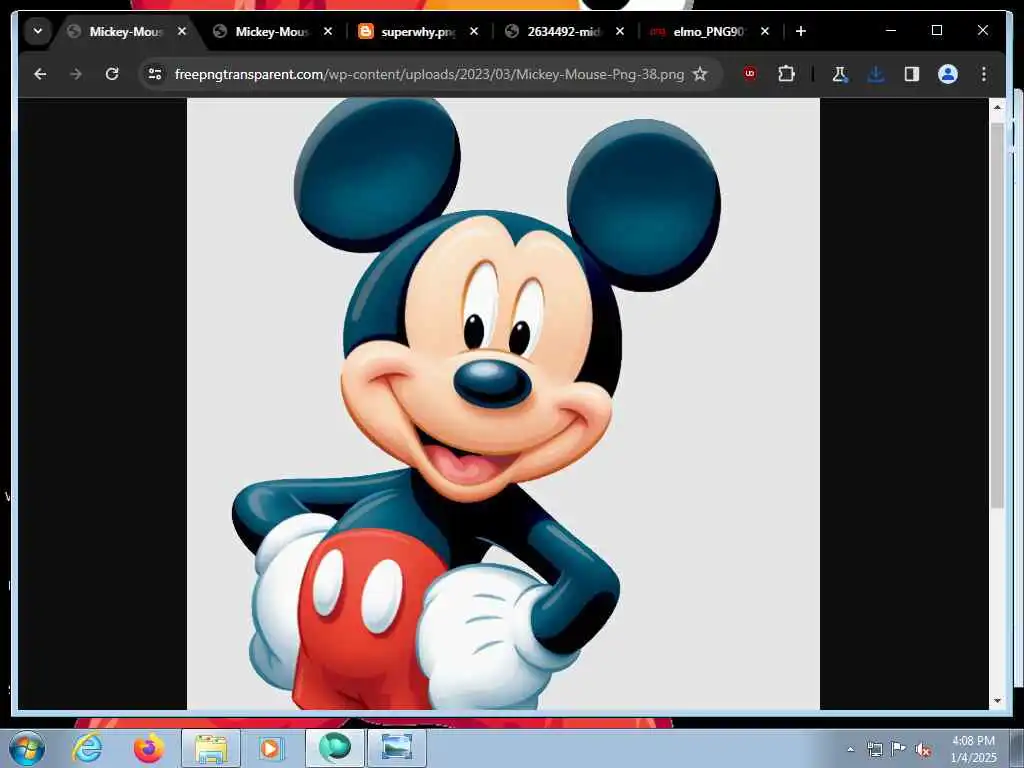Click the Mickey Mouse image

503,404
